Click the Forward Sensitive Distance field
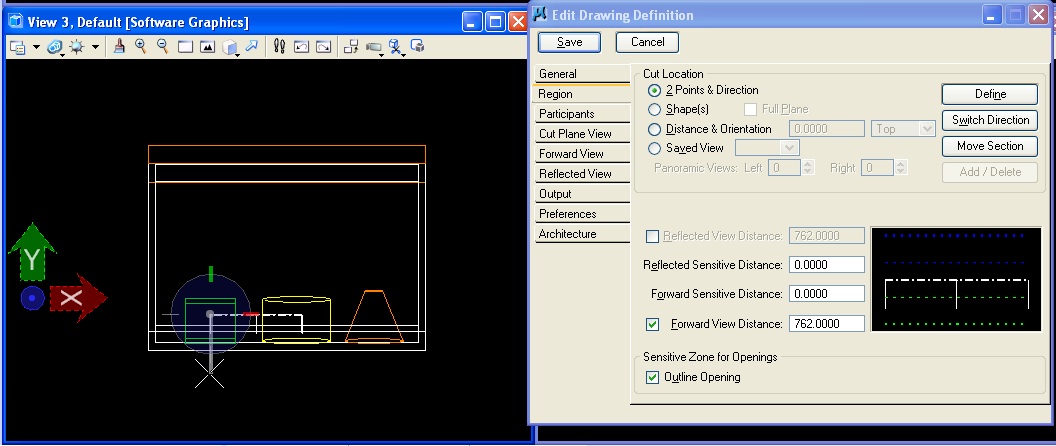This screenshot has height=446, width=1056. tap(826, 294)
